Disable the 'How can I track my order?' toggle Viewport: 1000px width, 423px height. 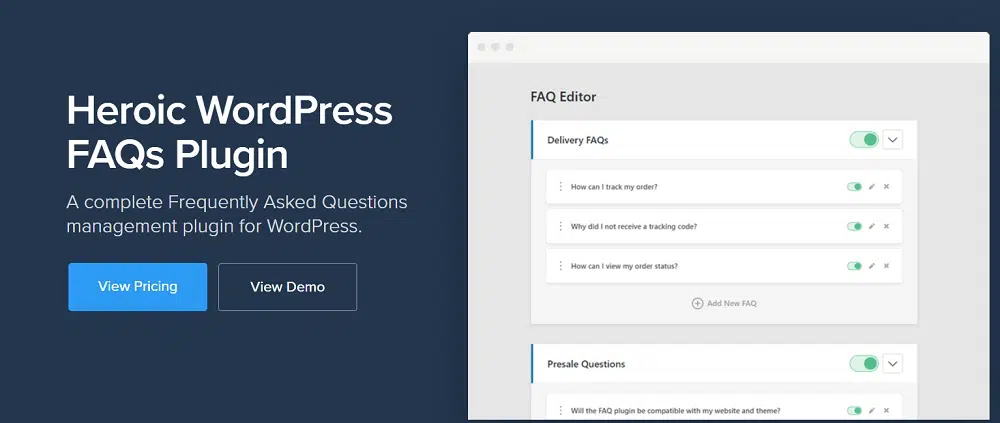pos(854,187)
